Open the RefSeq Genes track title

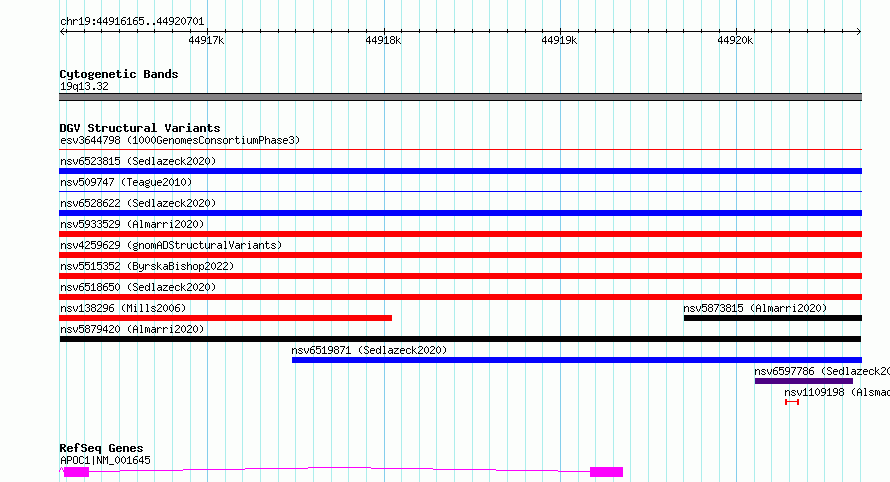click(x=101, y=448)
